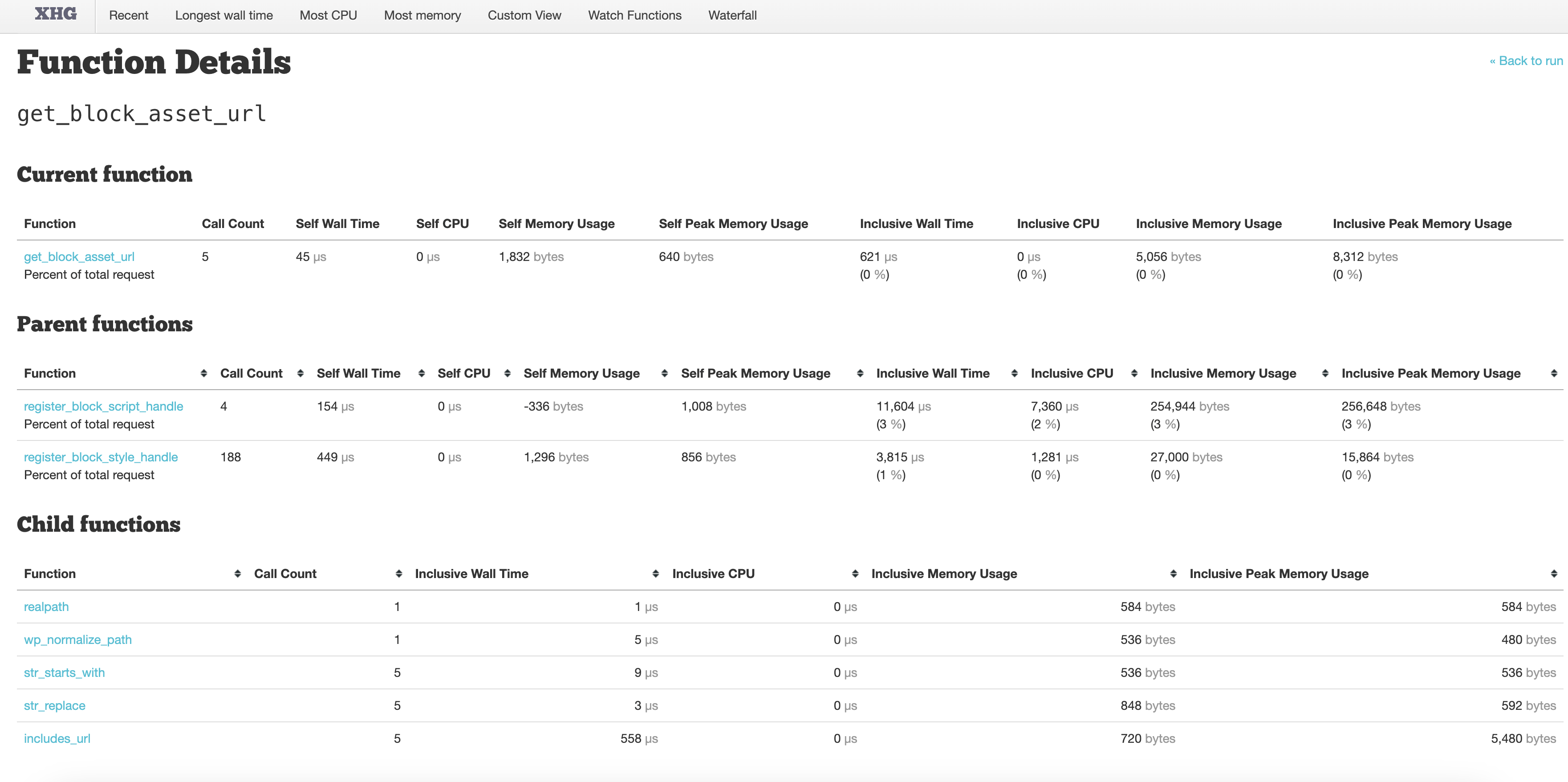The image size is (1568, 782).
Task: Open register_block_script_handle function details
Action: tap(103, 406)
